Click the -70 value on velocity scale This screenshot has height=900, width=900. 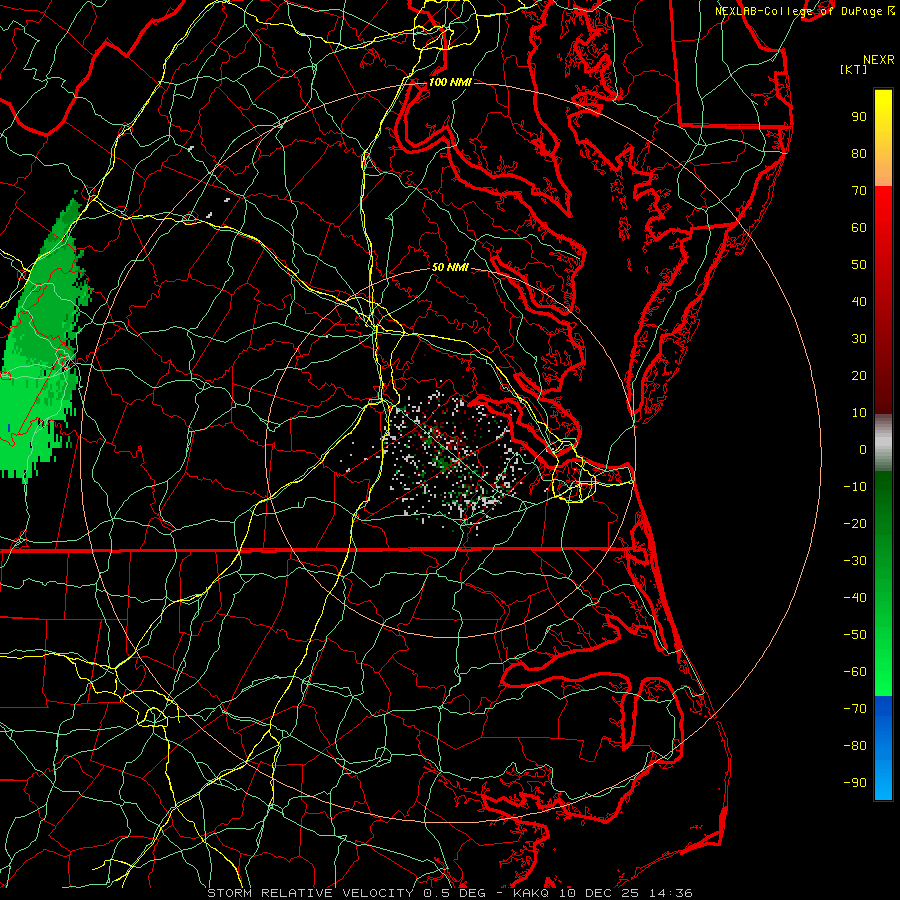click(855, 709)
